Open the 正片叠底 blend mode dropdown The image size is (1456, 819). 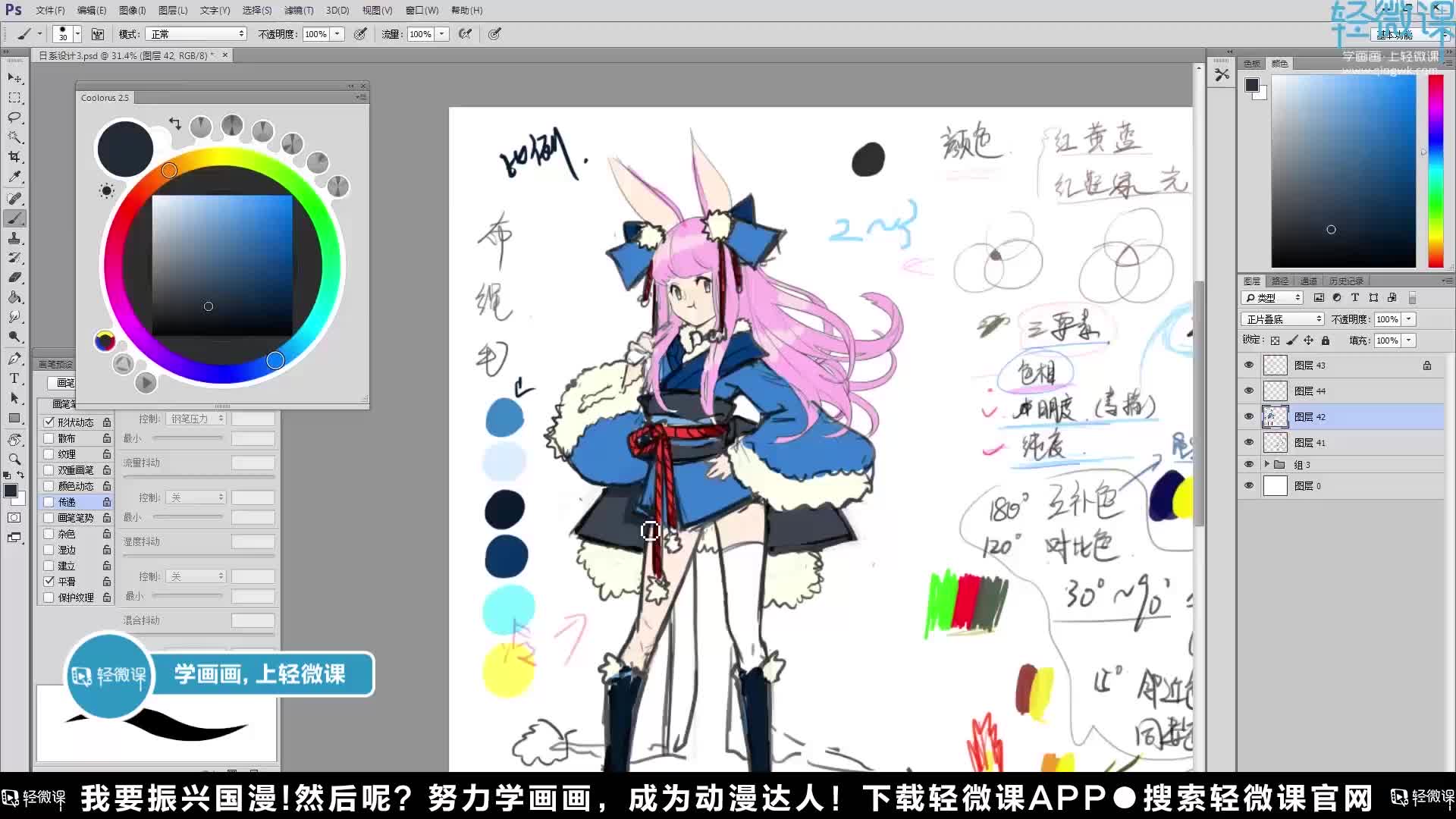pos(1282,319)
